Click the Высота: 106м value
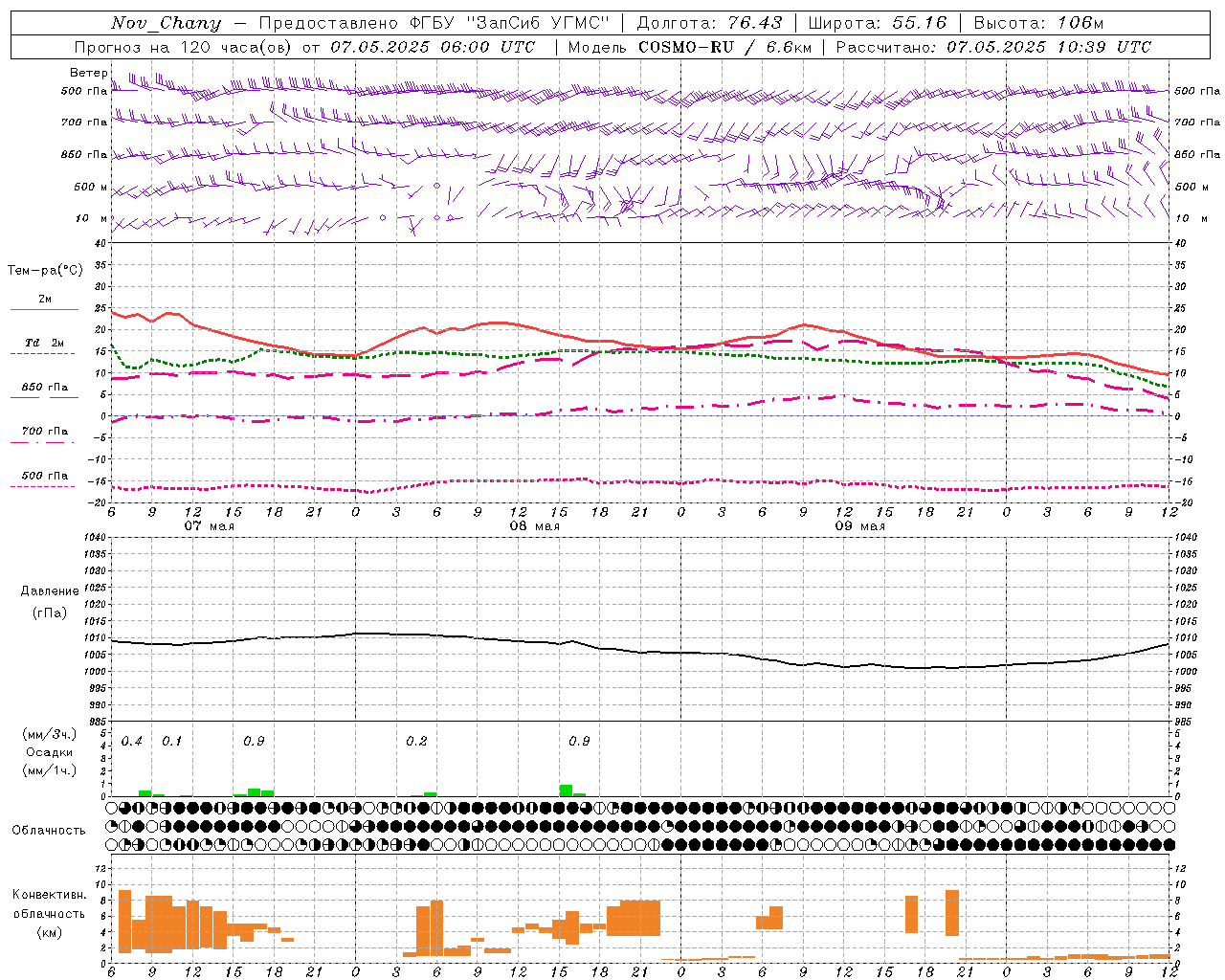Image resolution: width=1225 pixels, height=980 pixels. pos(1038,23)
